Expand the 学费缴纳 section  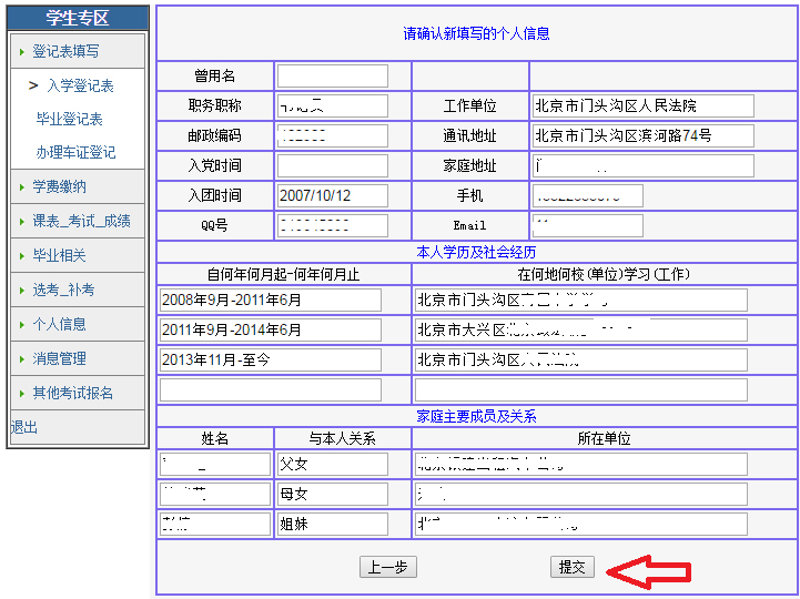pos(59,187)
